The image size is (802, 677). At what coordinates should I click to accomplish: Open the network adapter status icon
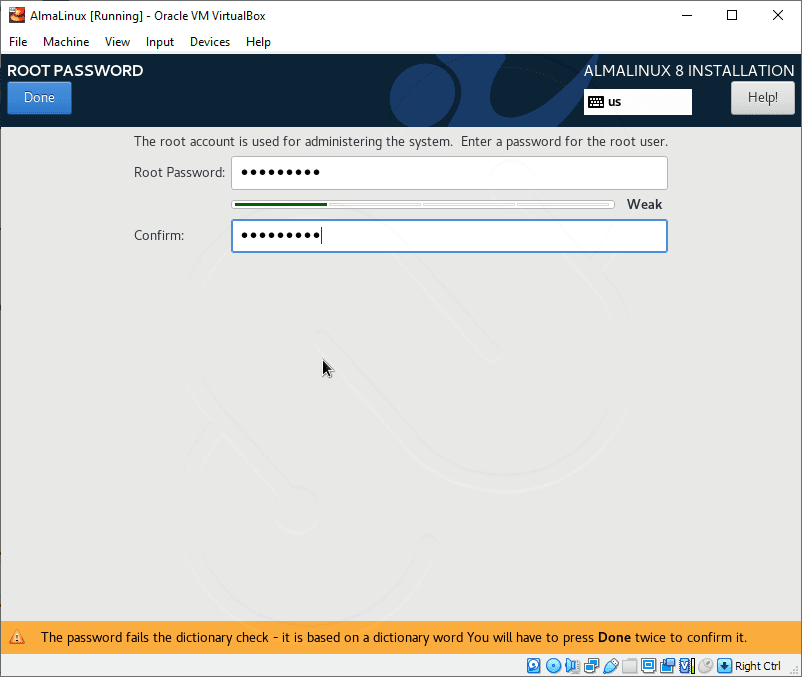tap(591, 665)
